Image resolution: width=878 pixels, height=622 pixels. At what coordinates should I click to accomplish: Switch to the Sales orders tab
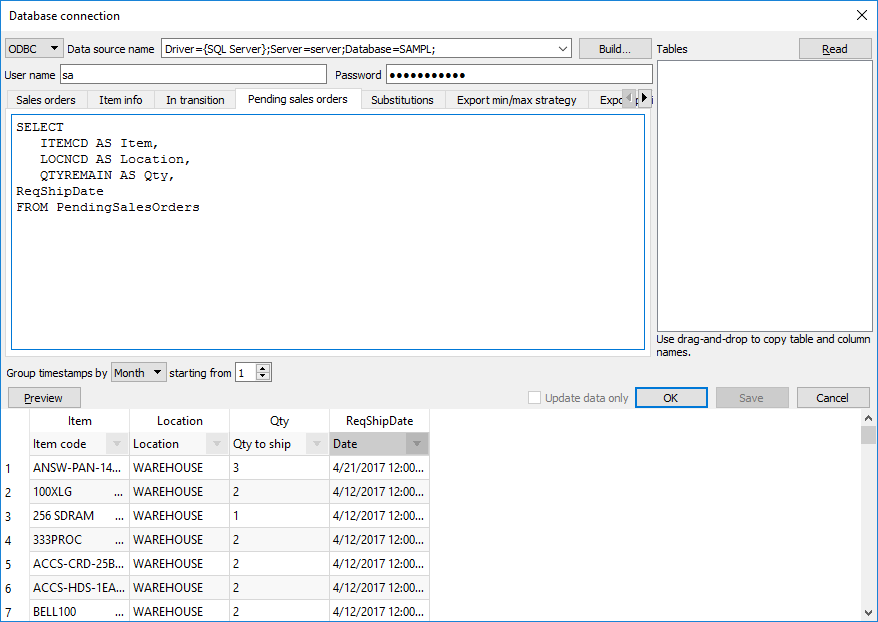tap(46, 100)
